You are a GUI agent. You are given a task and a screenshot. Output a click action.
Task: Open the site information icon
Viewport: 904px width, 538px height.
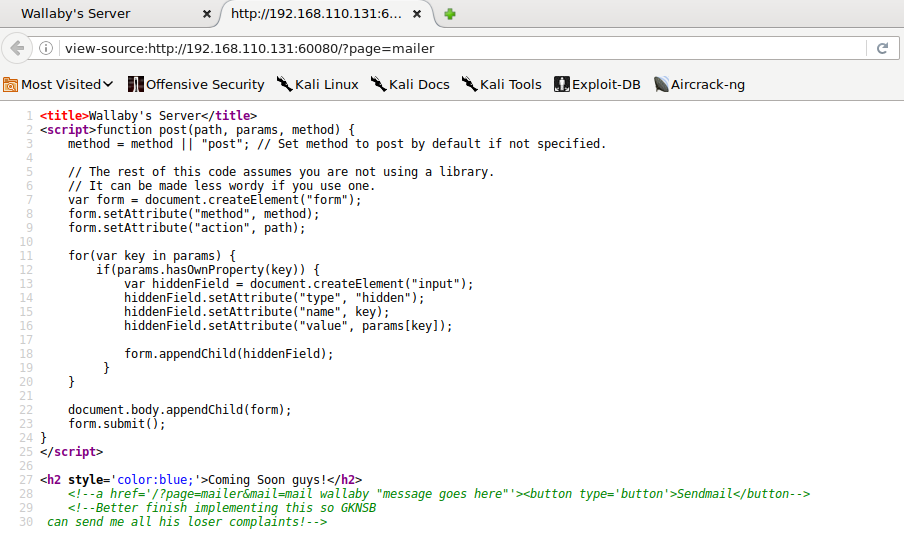click(46, 48)
